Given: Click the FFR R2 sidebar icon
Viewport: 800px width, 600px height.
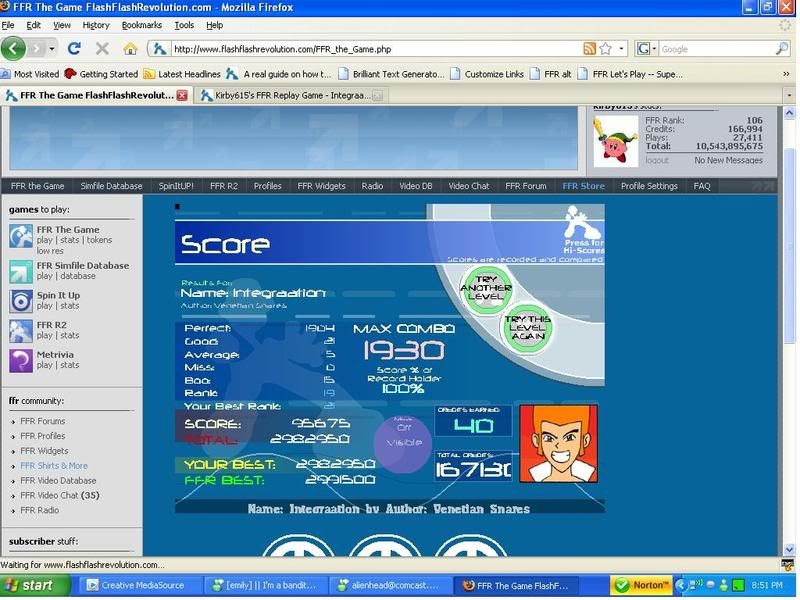Looking at the screenshot, I should [21, 331].
